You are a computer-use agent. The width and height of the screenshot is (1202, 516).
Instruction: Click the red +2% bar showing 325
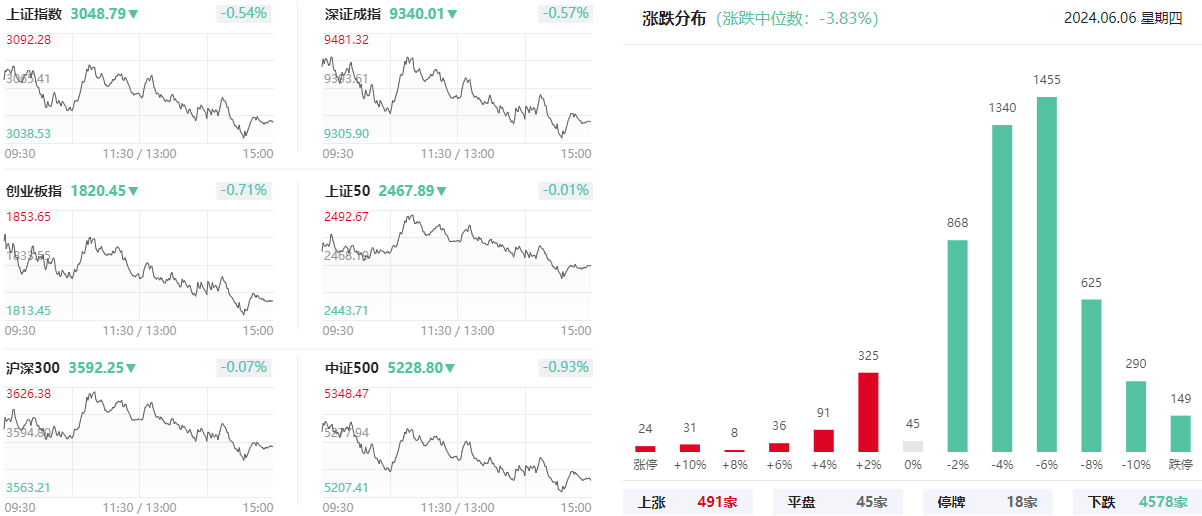[868, 412]
